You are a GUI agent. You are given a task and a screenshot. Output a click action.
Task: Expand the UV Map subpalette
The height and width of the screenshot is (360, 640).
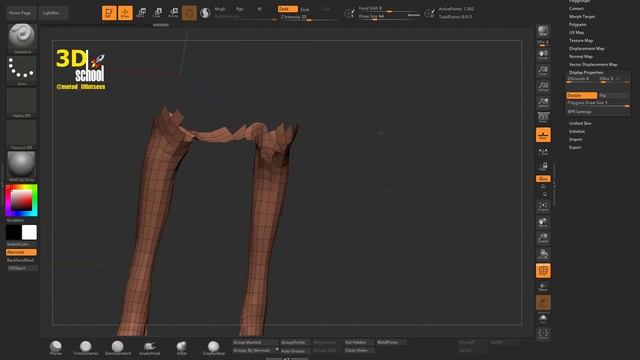pyautogui.click(x=576, y=32)
